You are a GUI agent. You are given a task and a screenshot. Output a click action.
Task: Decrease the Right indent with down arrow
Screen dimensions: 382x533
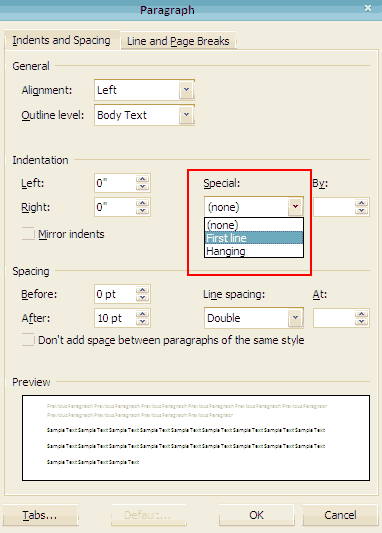click(x=142, y=211)
